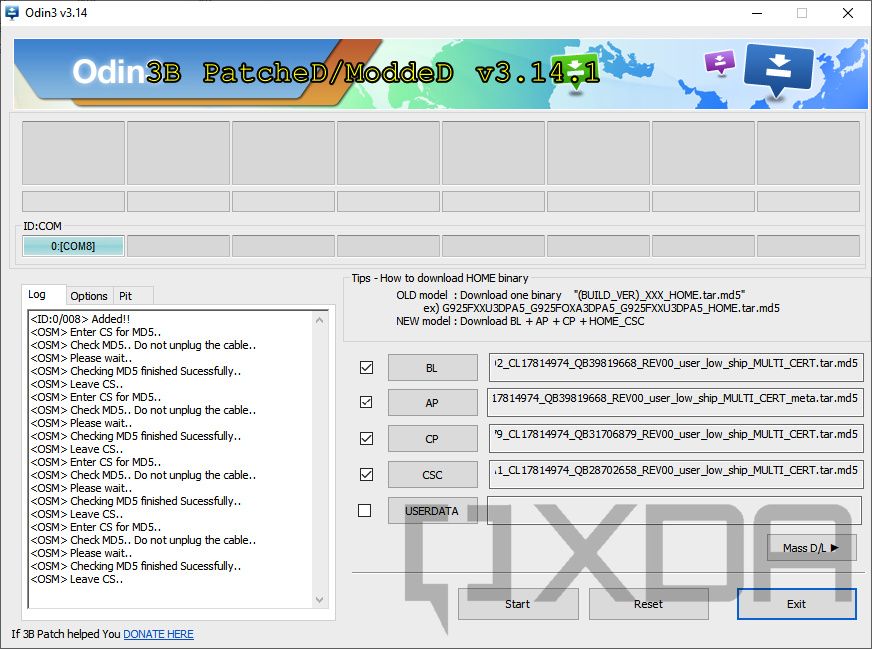Open the CSC file selection dialog
The width and height of the screenshot is (872, 649).
coord(431,474)
